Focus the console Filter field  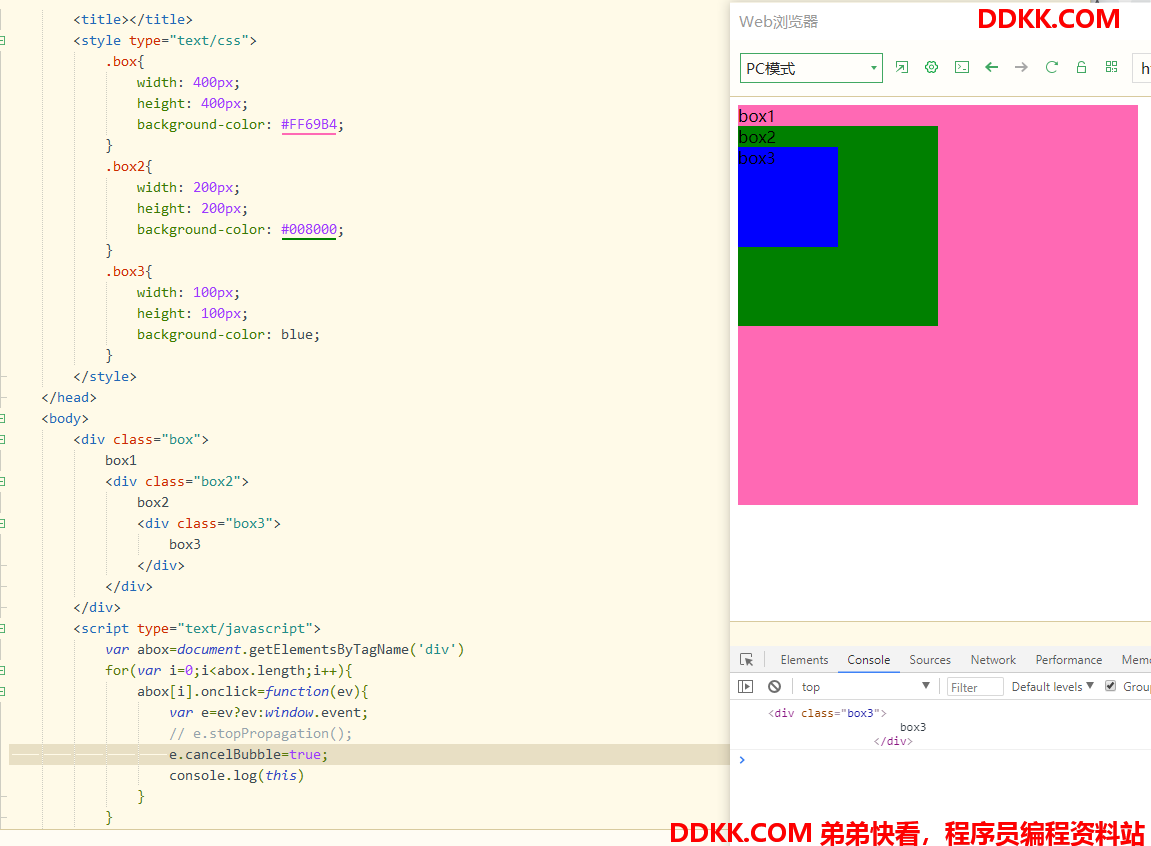coord(975,687)
